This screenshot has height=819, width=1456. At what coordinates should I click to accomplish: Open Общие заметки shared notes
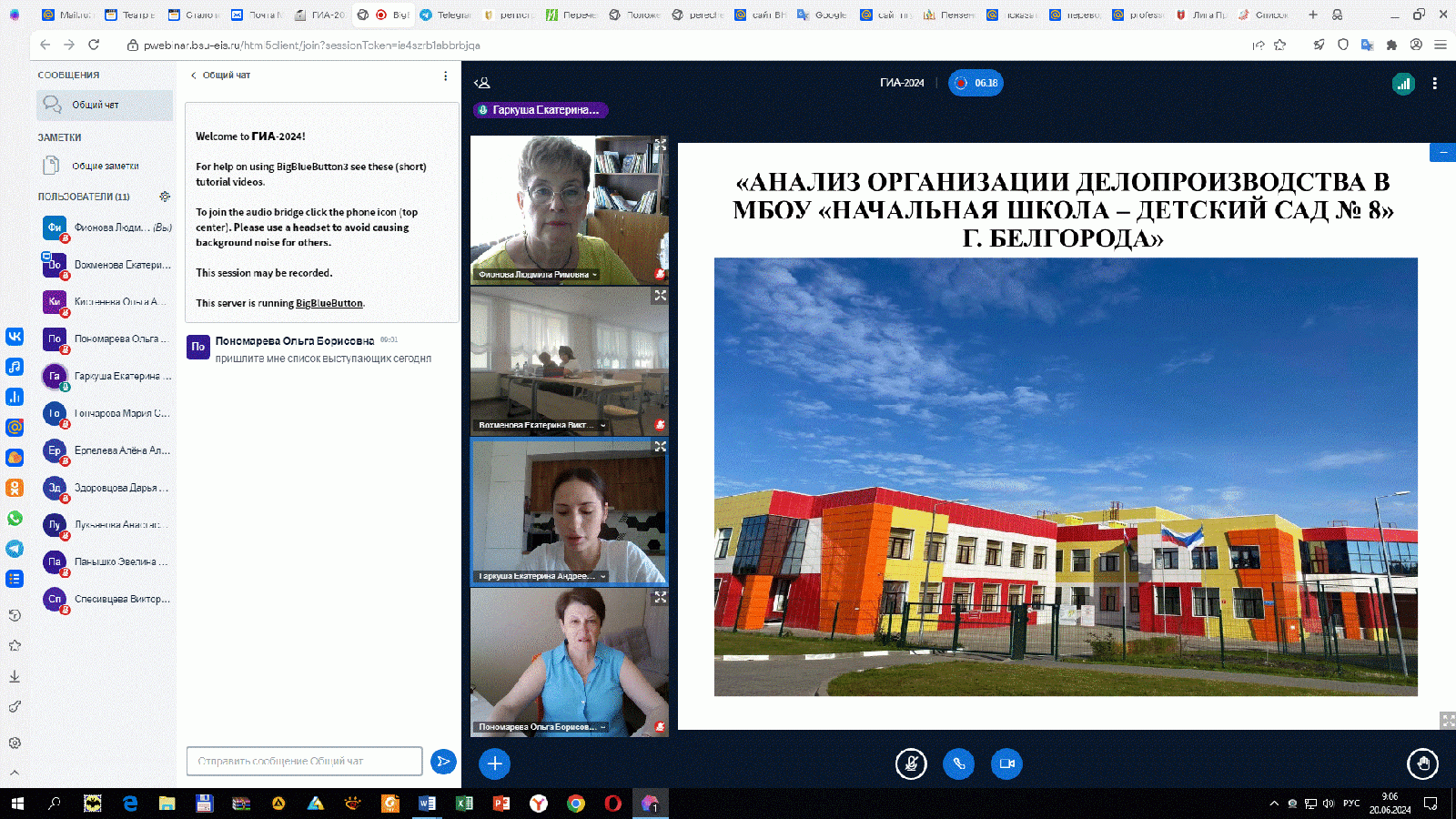[105, 166]
